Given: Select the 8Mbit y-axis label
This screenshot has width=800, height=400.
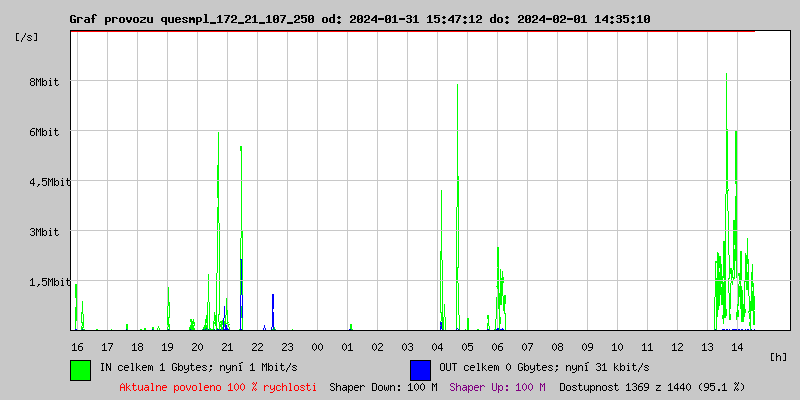Looking at the screenshot, I should click(x=43, y=82).
